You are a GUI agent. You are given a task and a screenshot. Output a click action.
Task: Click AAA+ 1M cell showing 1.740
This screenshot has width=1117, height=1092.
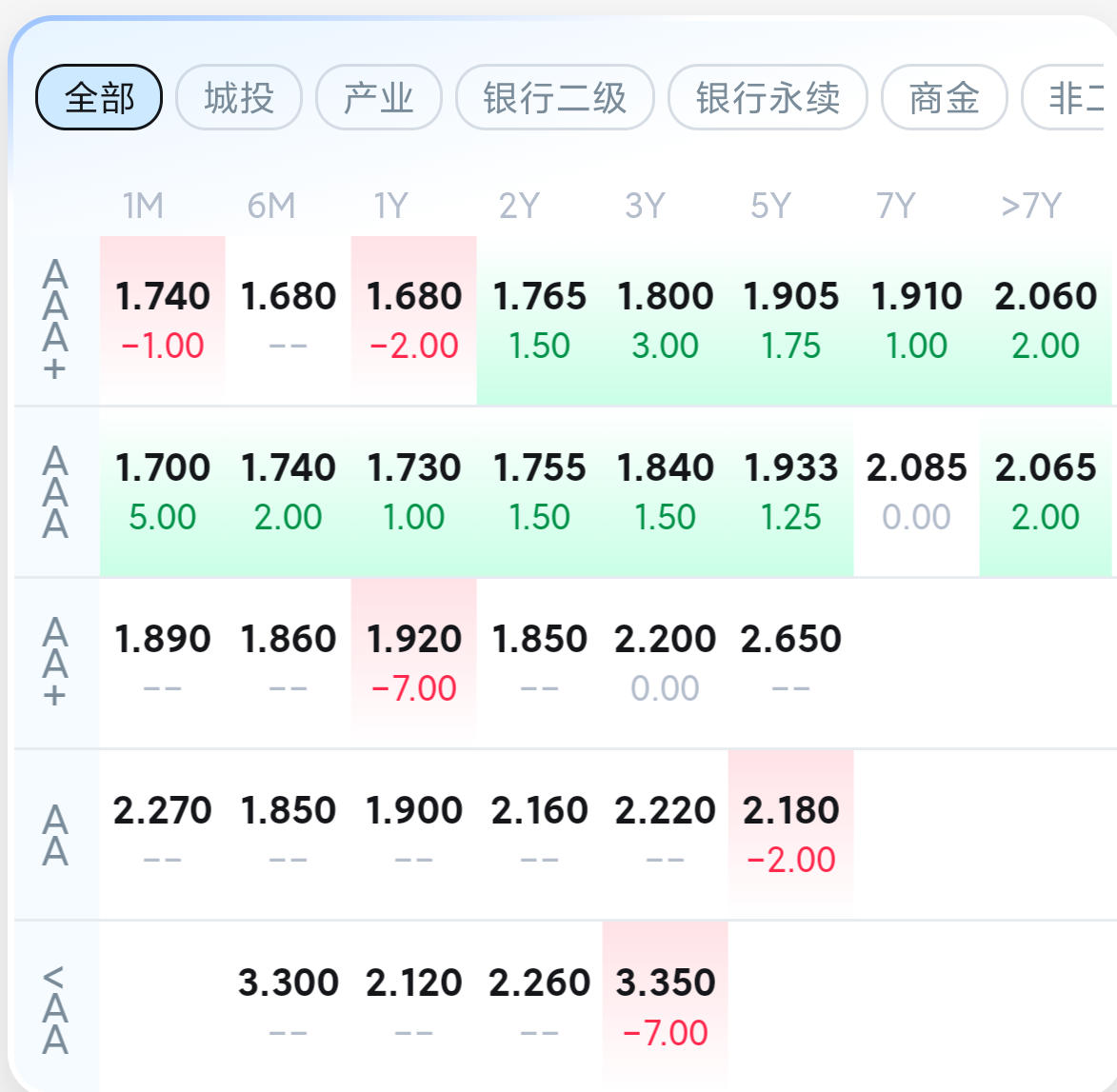coord(163,320)
